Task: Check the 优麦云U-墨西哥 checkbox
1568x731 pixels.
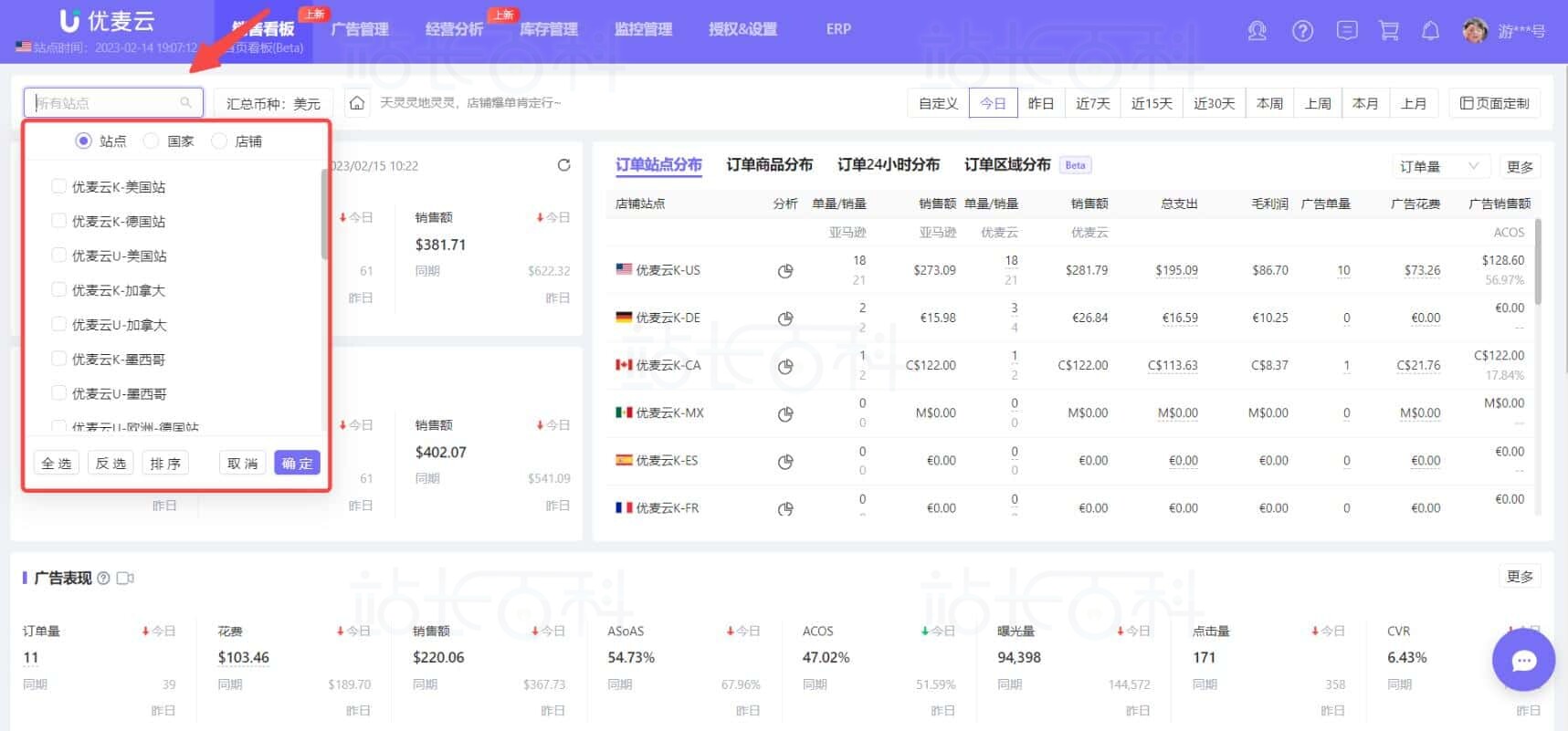Action: [58, 393]
